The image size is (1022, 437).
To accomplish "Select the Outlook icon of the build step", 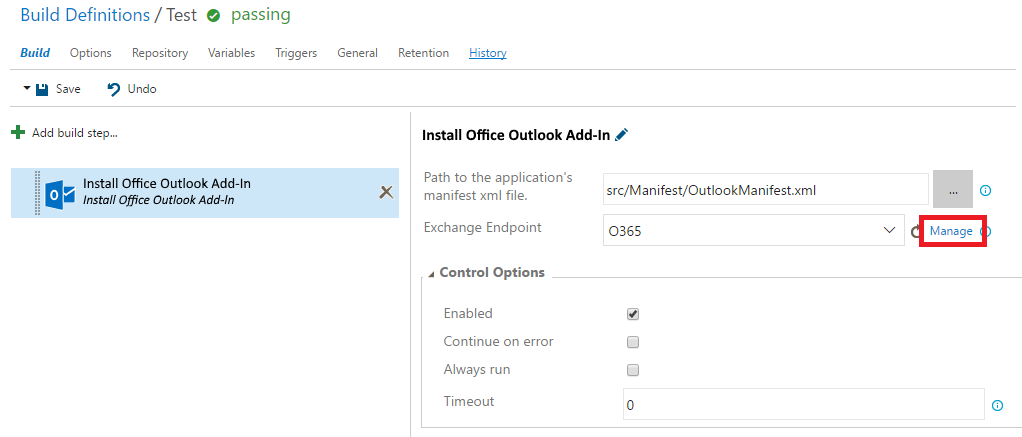I will 60,193.
